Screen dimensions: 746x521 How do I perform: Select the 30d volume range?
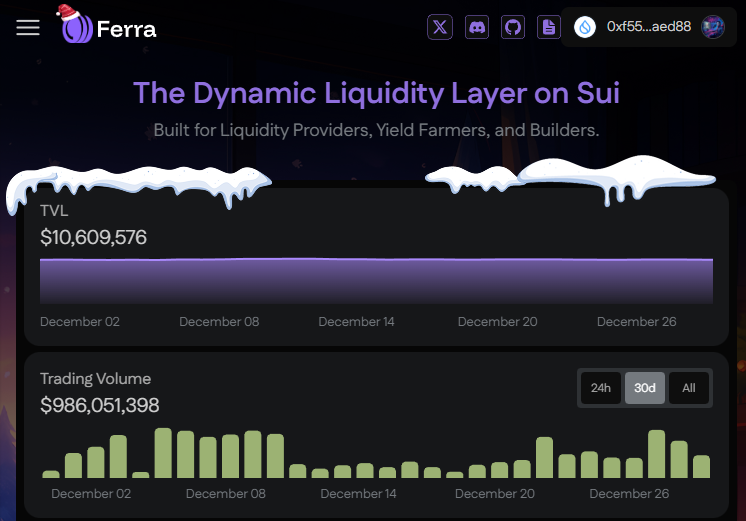click(x=645, y=388)
